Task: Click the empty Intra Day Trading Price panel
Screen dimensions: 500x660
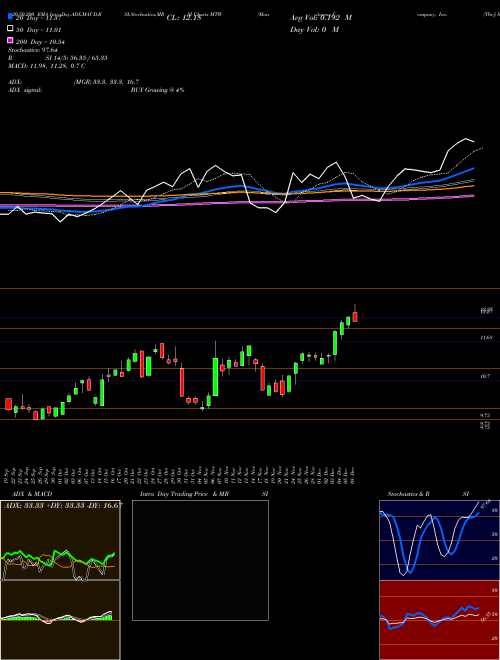Action: coord(200,560)
